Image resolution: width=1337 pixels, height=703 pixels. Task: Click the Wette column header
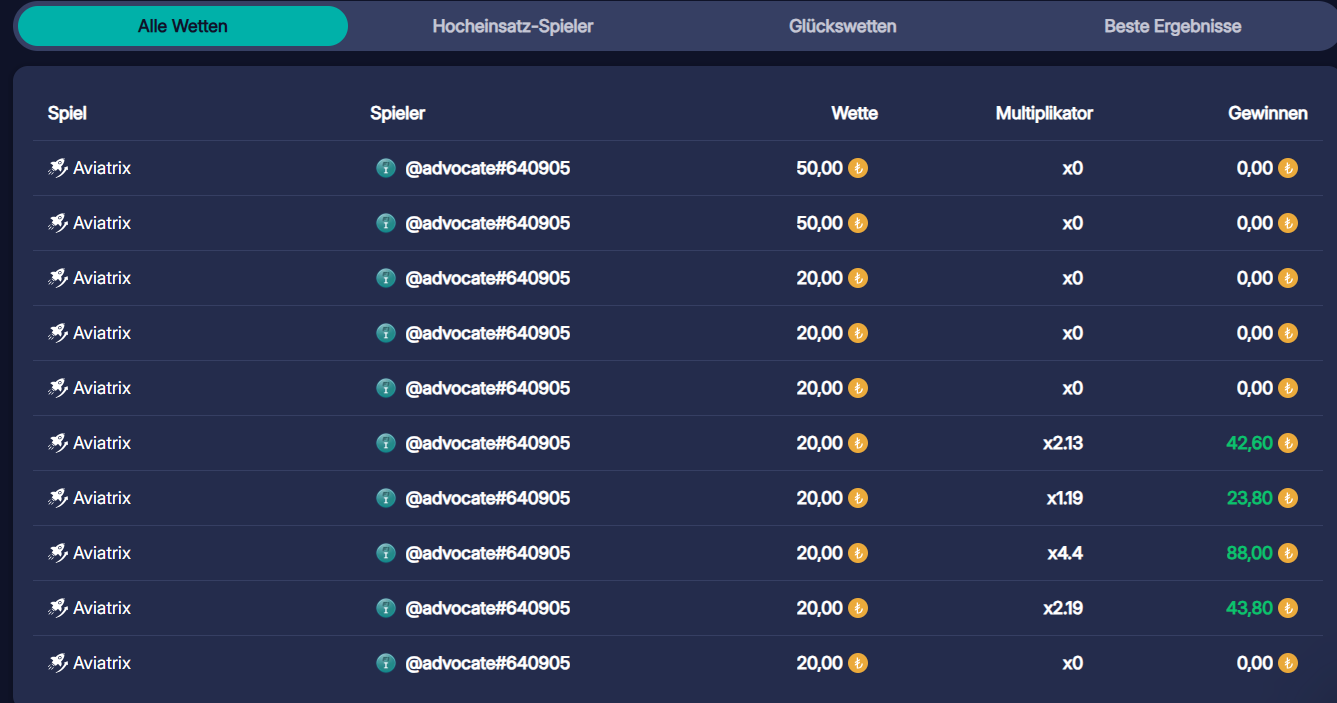(855, 113)
